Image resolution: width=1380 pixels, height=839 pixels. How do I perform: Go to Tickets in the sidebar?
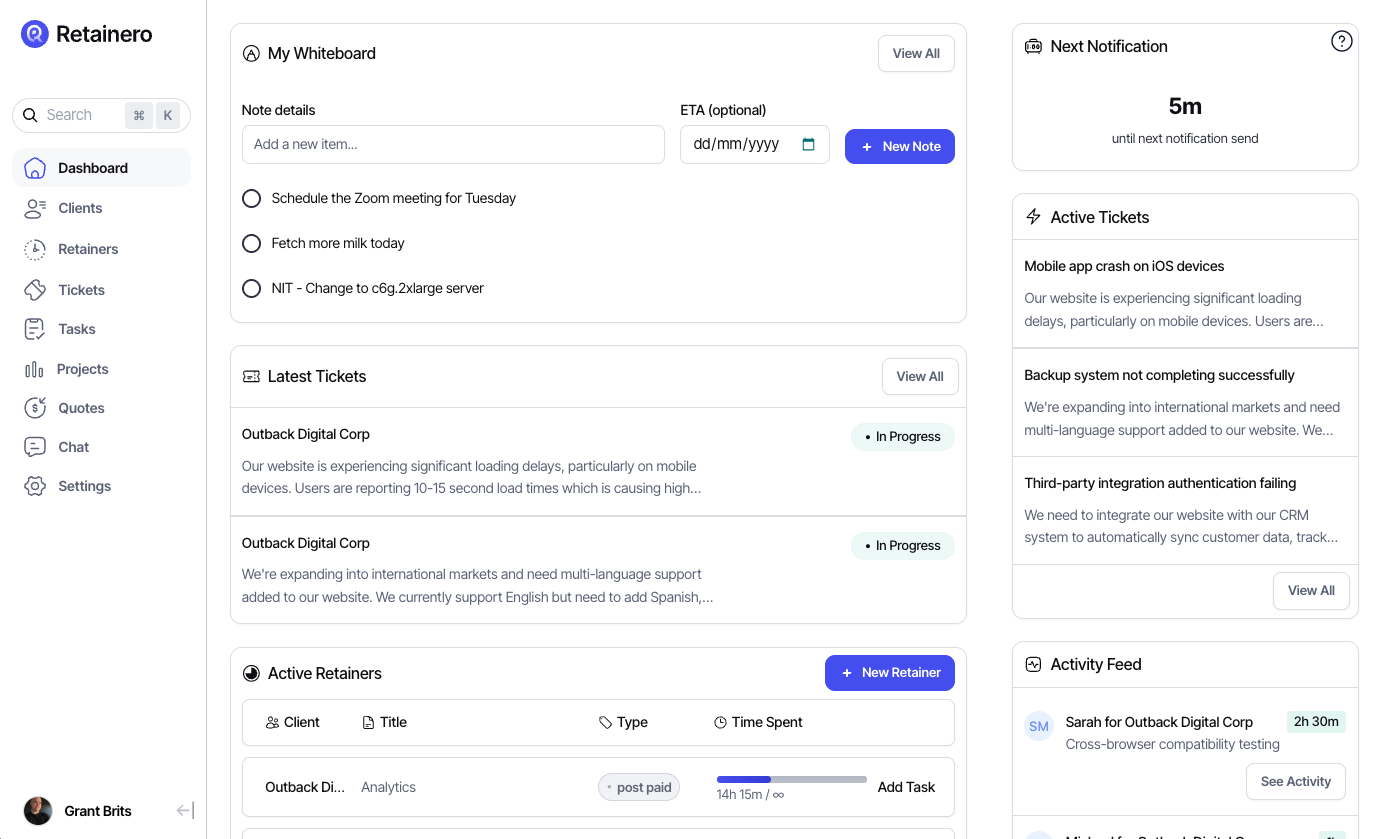tap(81, 290)
